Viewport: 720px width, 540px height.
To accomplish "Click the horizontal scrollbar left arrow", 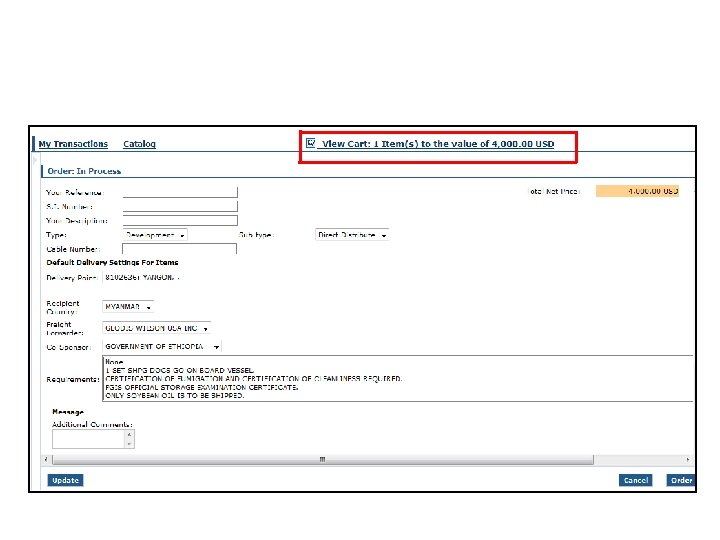I will pos(46,459).
